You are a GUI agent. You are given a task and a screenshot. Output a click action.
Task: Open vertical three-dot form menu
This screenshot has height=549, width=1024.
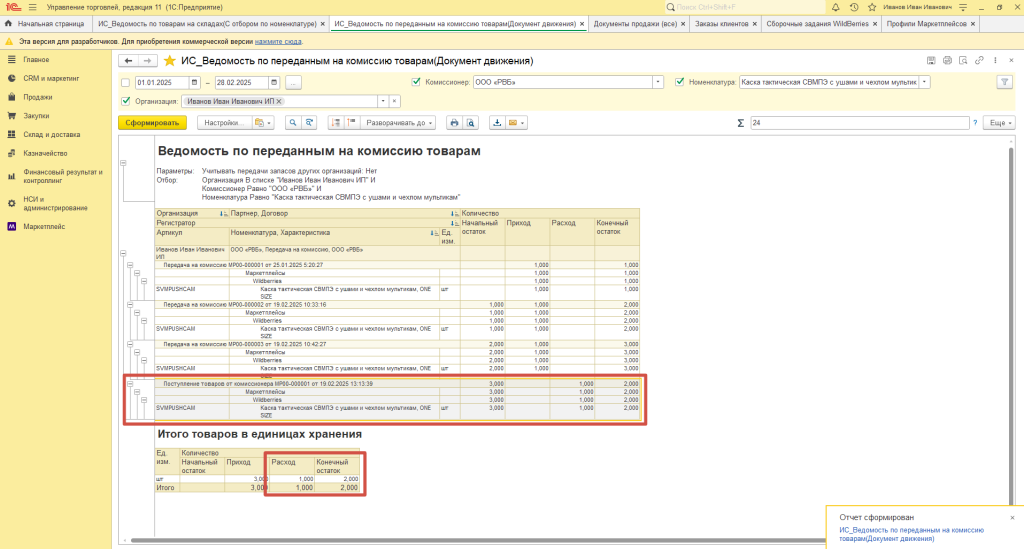pos(995,61)
